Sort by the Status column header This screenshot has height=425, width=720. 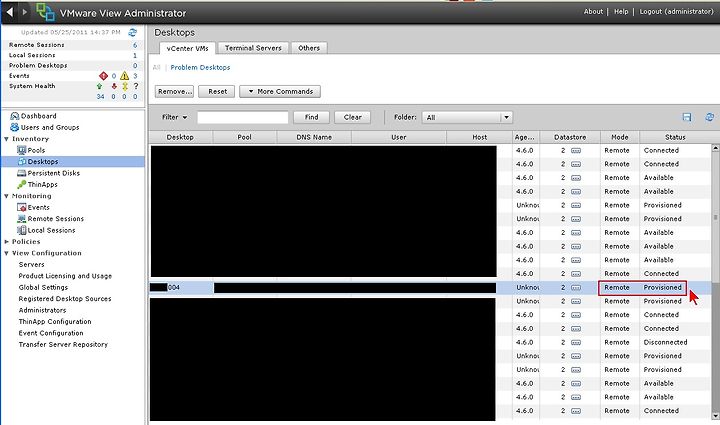point(675,137)
